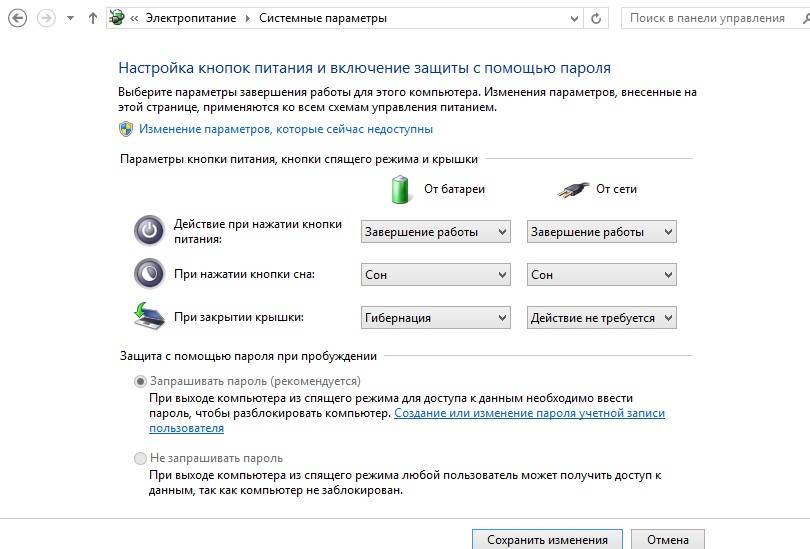Click 'Системные параметры' breadcrumb item
This screenshot has height=549, width=810.
click(322, 18)
